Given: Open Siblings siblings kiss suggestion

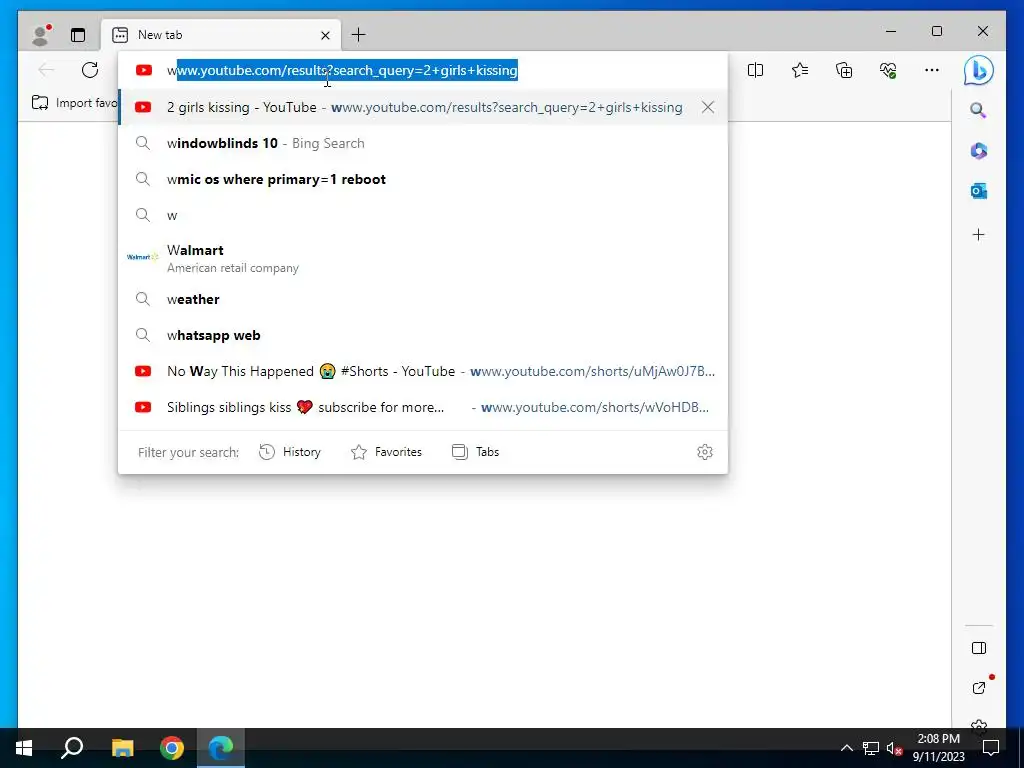Looking at the screenshot, I should coord(423,407).
